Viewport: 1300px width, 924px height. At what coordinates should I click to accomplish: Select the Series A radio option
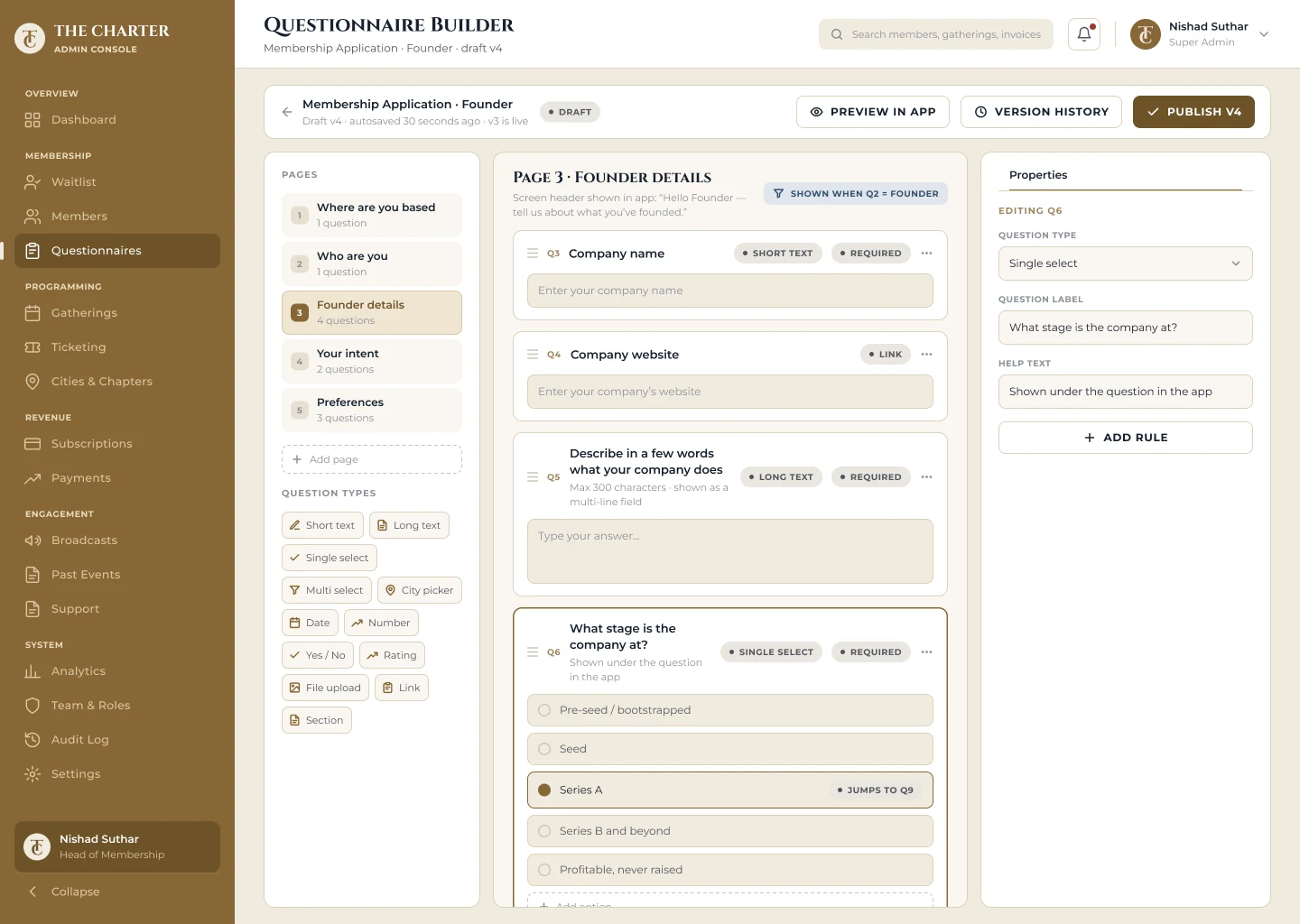[x=544, y=790]
